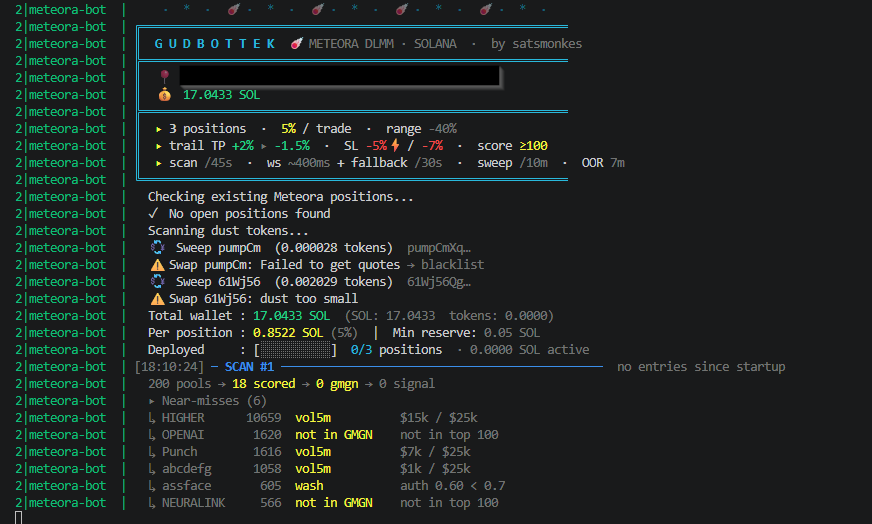Image resolution: width=872 pixels, height=524 pixels.
Task: Click the checkmark before No open positions found
Action: tap(153, 214)
